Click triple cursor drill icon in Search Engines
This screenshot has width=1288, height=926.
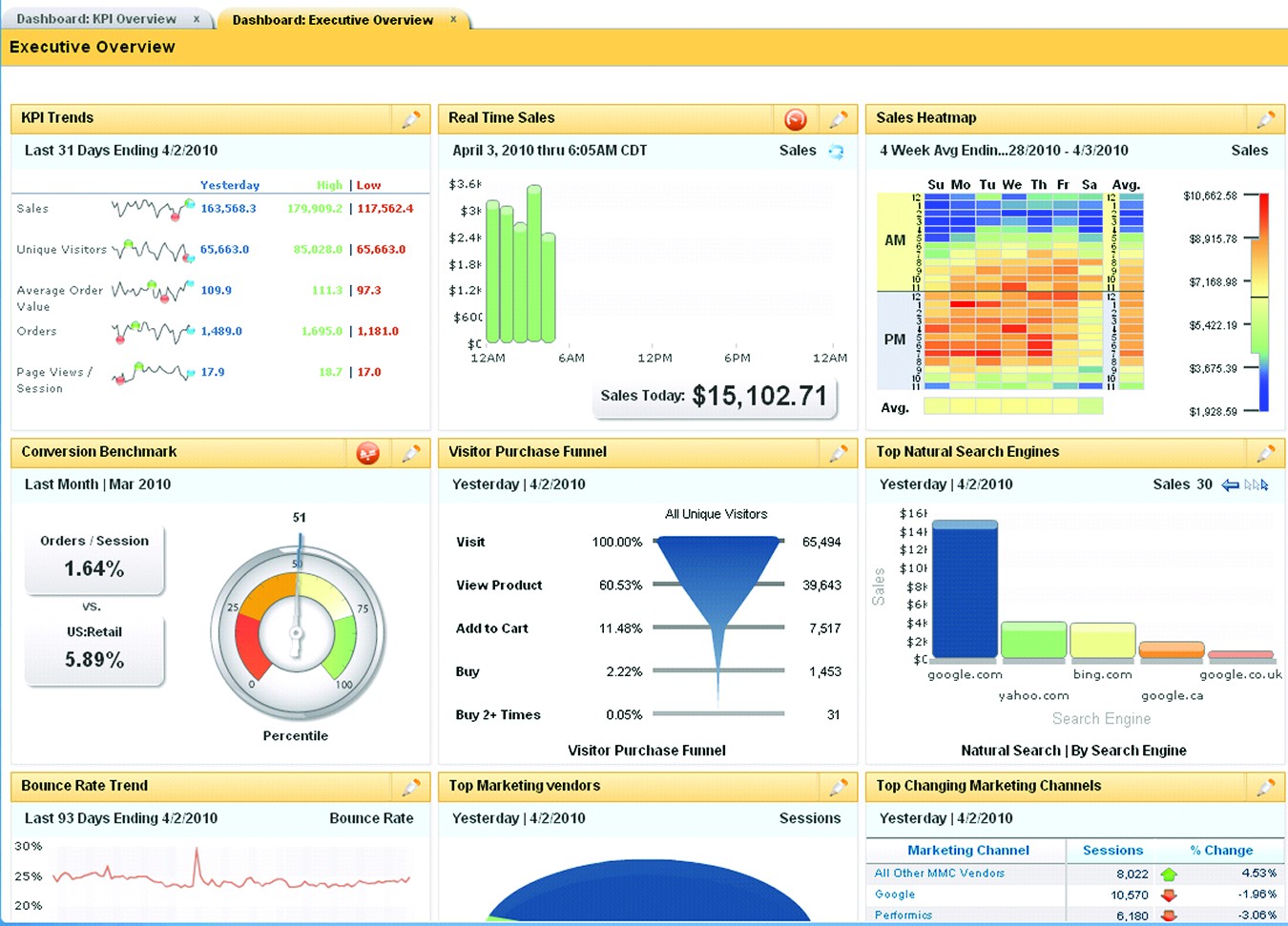tap(1257, 485)
